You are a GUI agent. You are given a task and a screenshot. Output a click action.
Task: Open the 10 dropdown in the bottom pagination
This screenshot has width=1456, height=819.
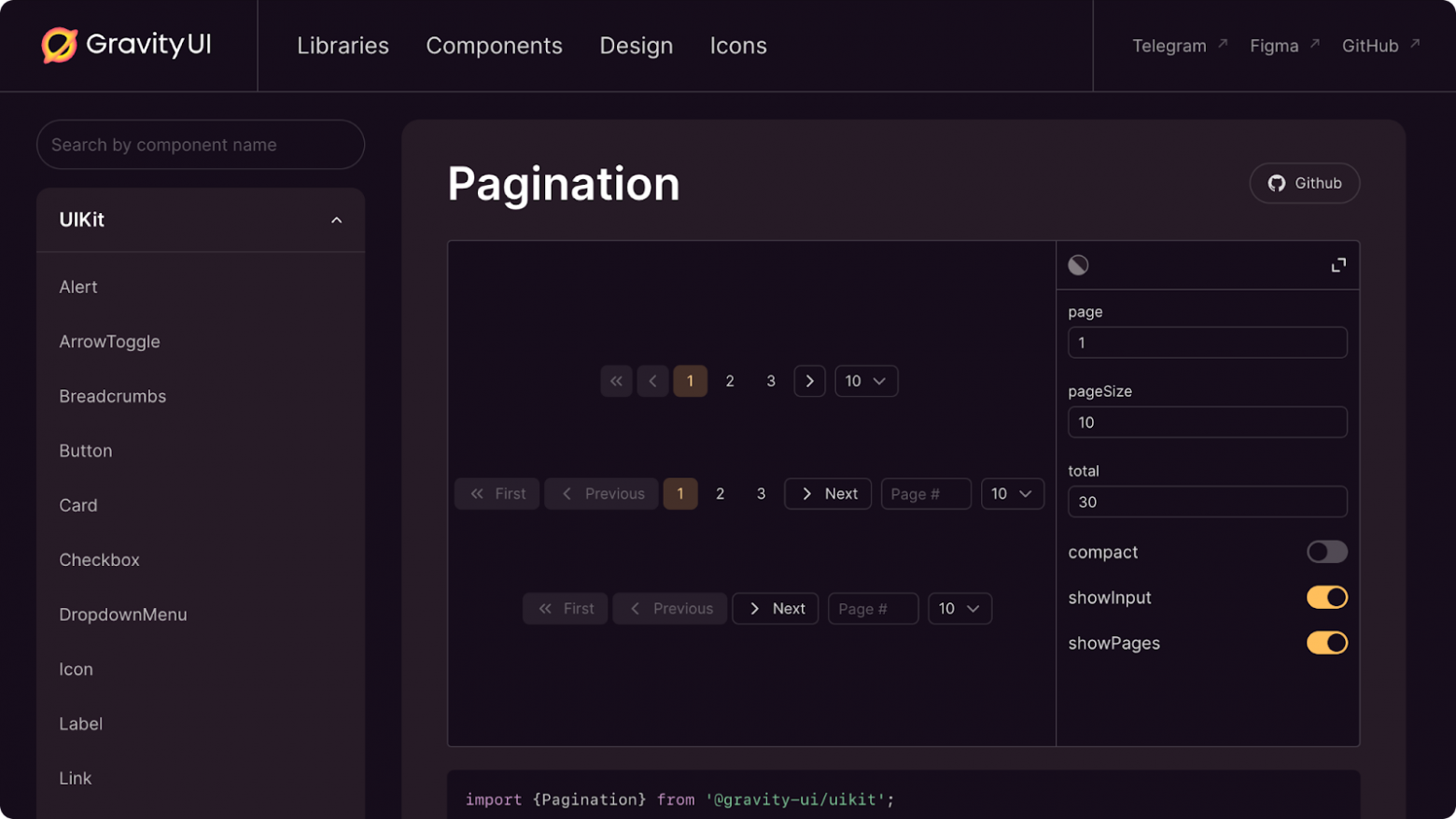click(959, 608)
